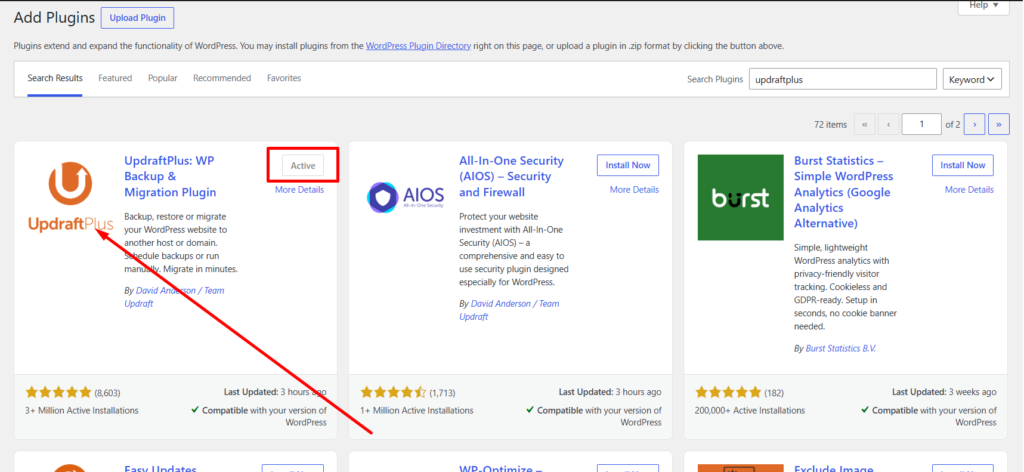The width and height of the screenshot is (1024, 472).
Task: Click the Active button for UpdraftPlus
Action: (x=303, y=166)
